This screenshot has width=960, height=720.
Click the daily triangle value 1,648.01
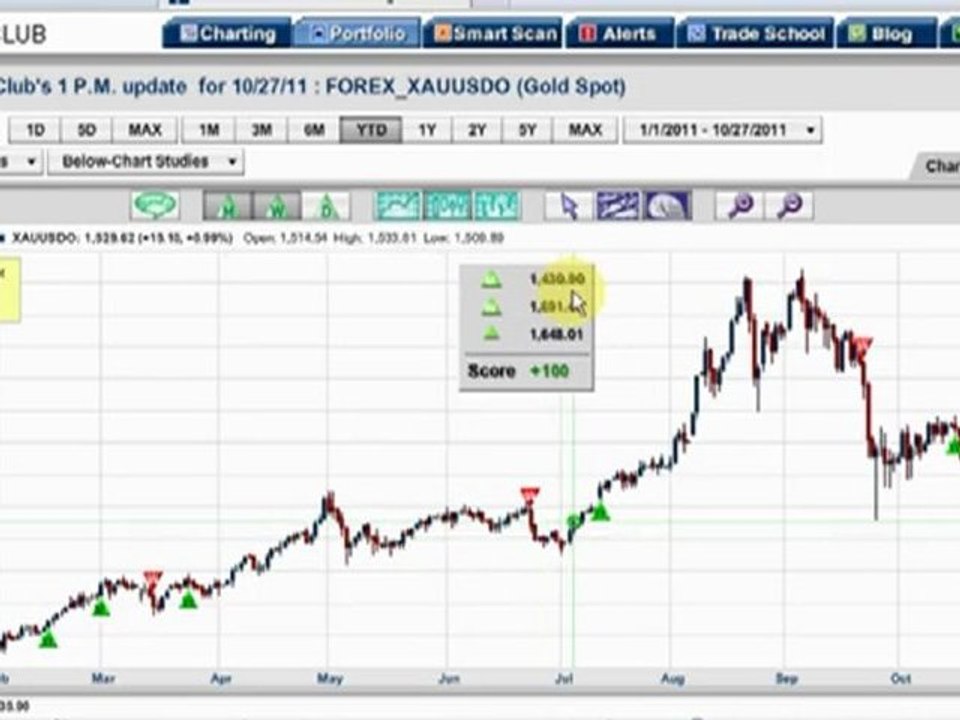pos(557,334)
